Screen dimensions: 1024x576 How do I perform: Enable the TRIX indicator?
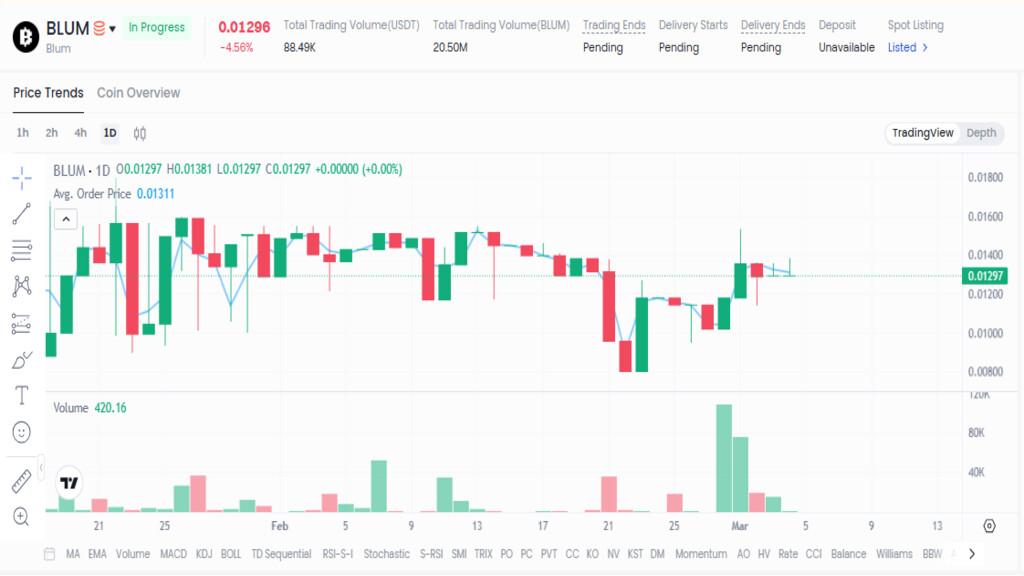(x=483, y=554)
